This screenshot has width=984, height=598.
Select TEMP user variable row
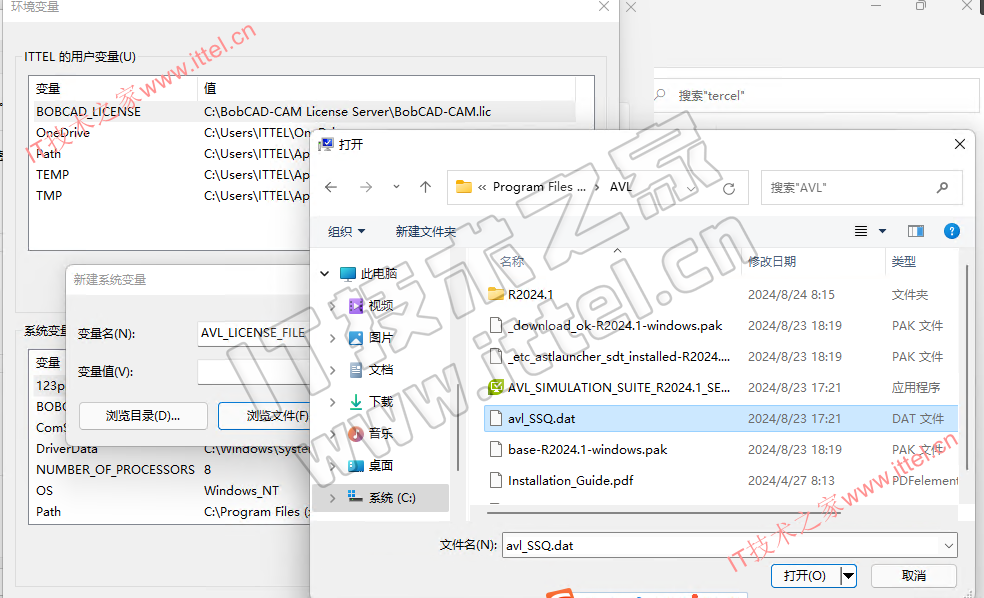coord(173,175)
